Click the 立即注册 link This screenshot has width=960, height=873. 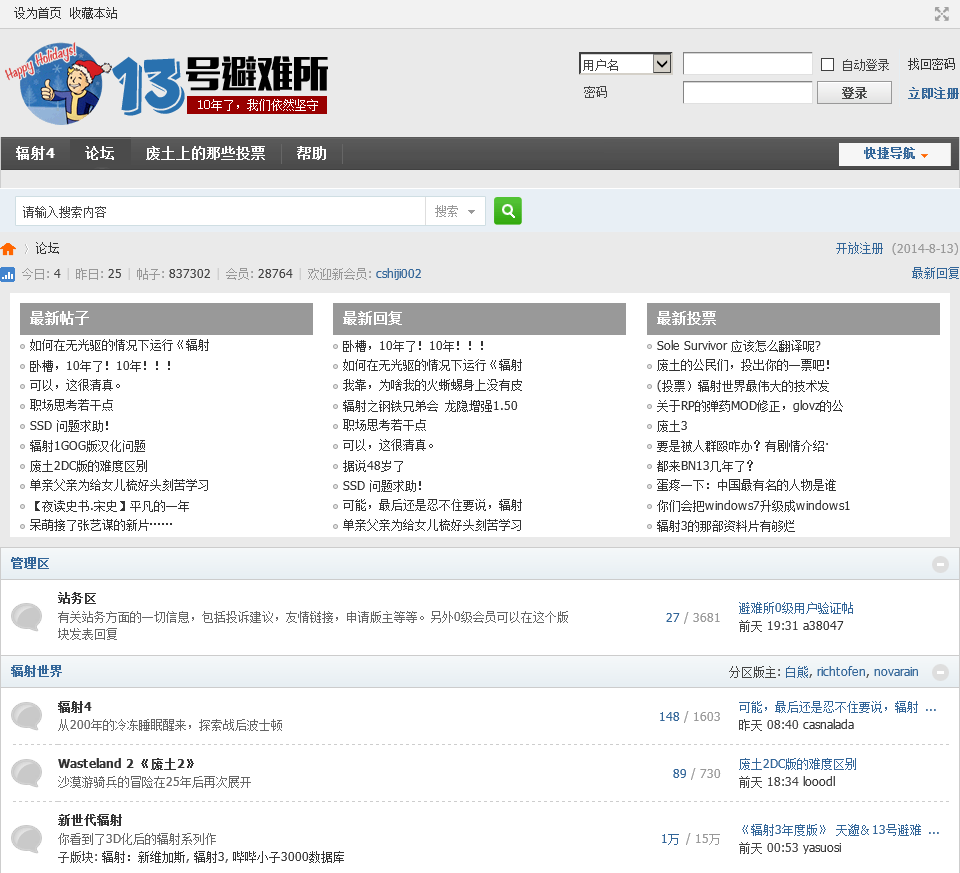pos(933,93)
